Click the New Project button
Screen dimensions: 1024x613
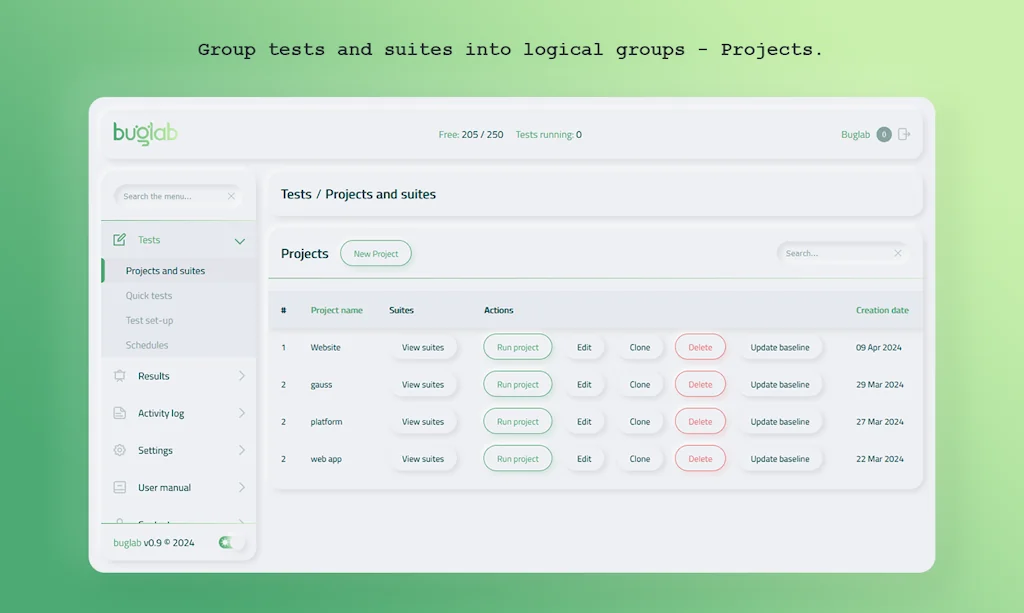(x=376, y=254)
